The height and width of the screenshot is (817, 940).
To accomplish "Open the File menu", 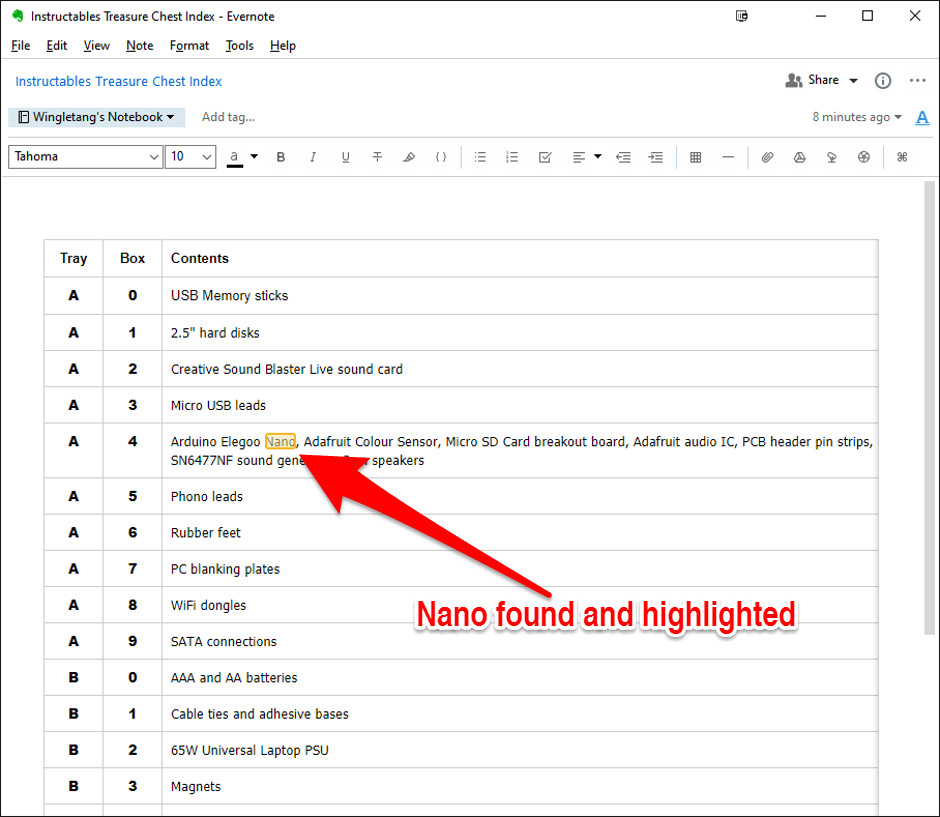I will pos(20,46).
